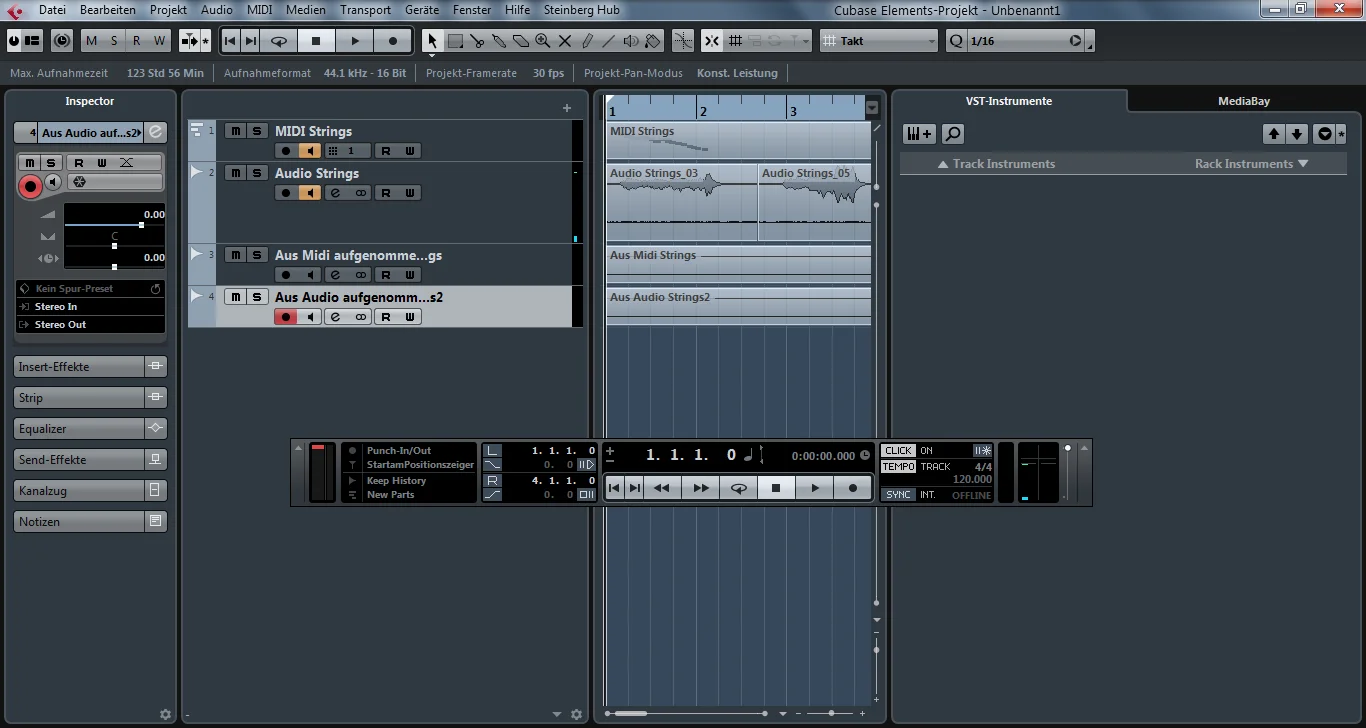Select the Range Selection tool
The image size is (1366, 728).
[x=455, y=41]
